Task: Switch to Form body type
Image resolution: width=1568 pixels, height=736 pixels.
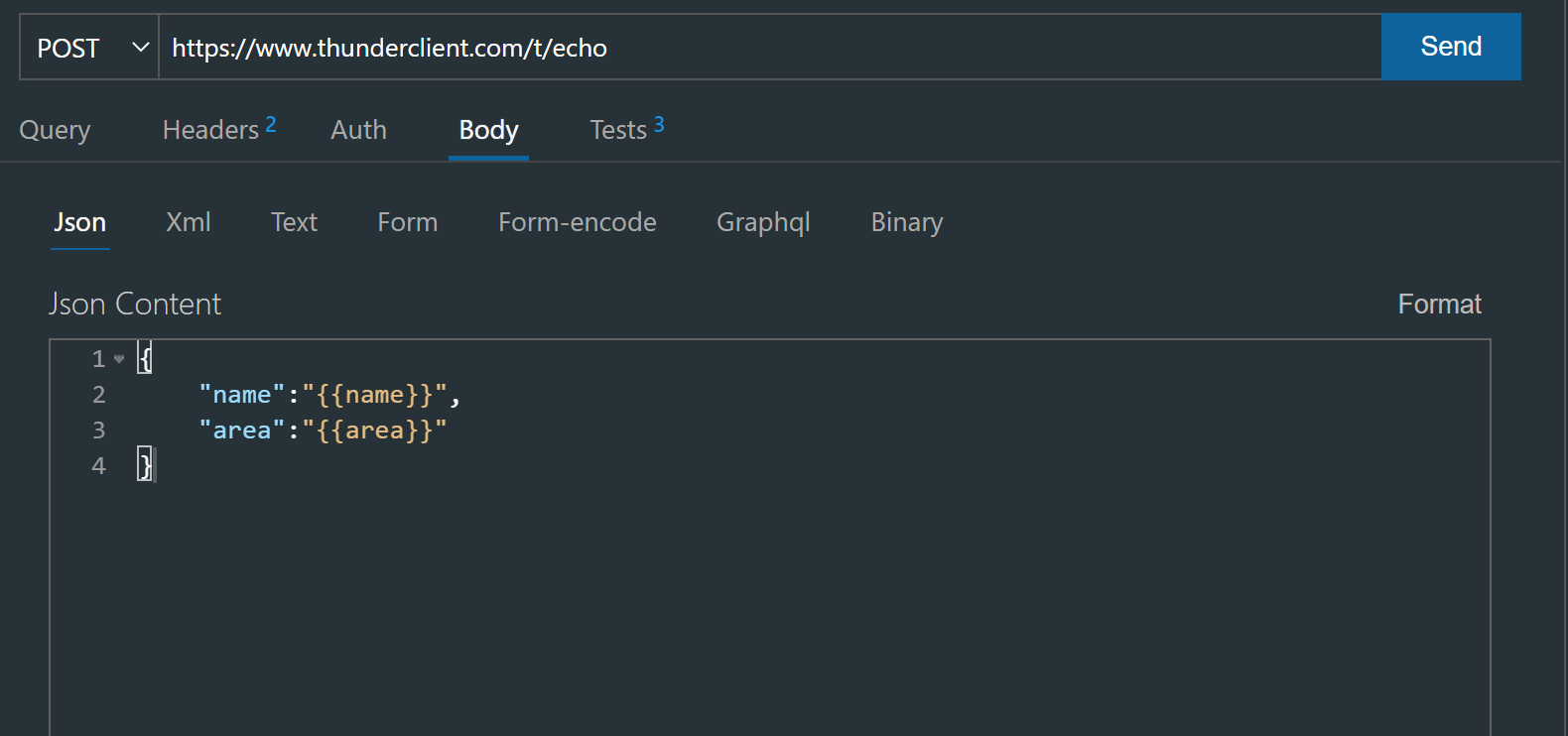Action: click(x=407, y=222)
